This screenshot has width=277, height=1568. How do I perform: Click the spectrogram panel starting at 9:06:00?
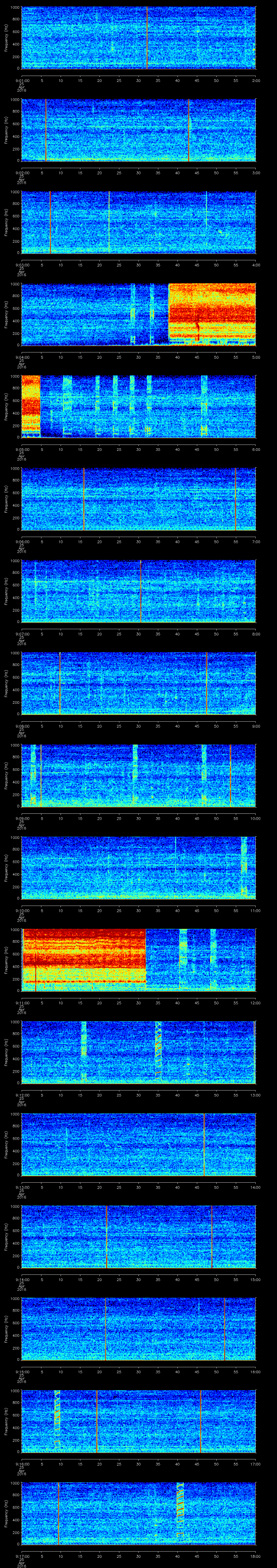click(x=138, y=499)
